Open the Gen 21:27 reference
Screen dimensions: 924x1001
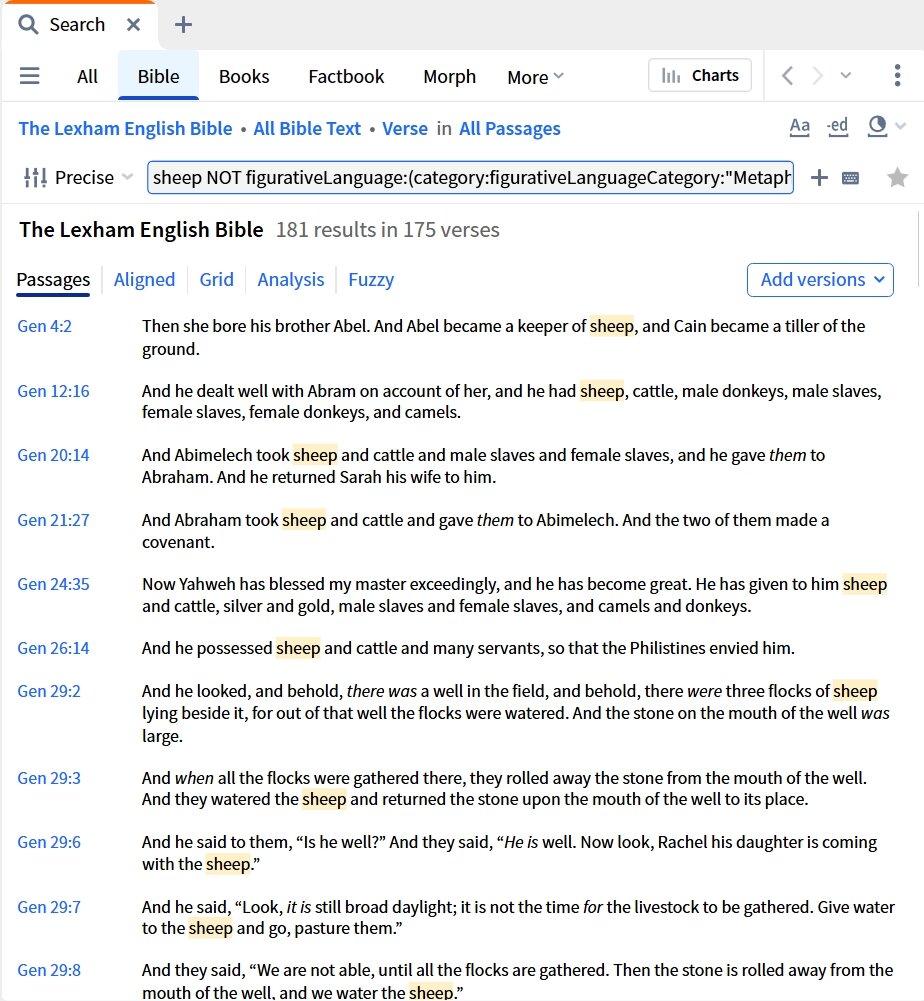(53, 520)
